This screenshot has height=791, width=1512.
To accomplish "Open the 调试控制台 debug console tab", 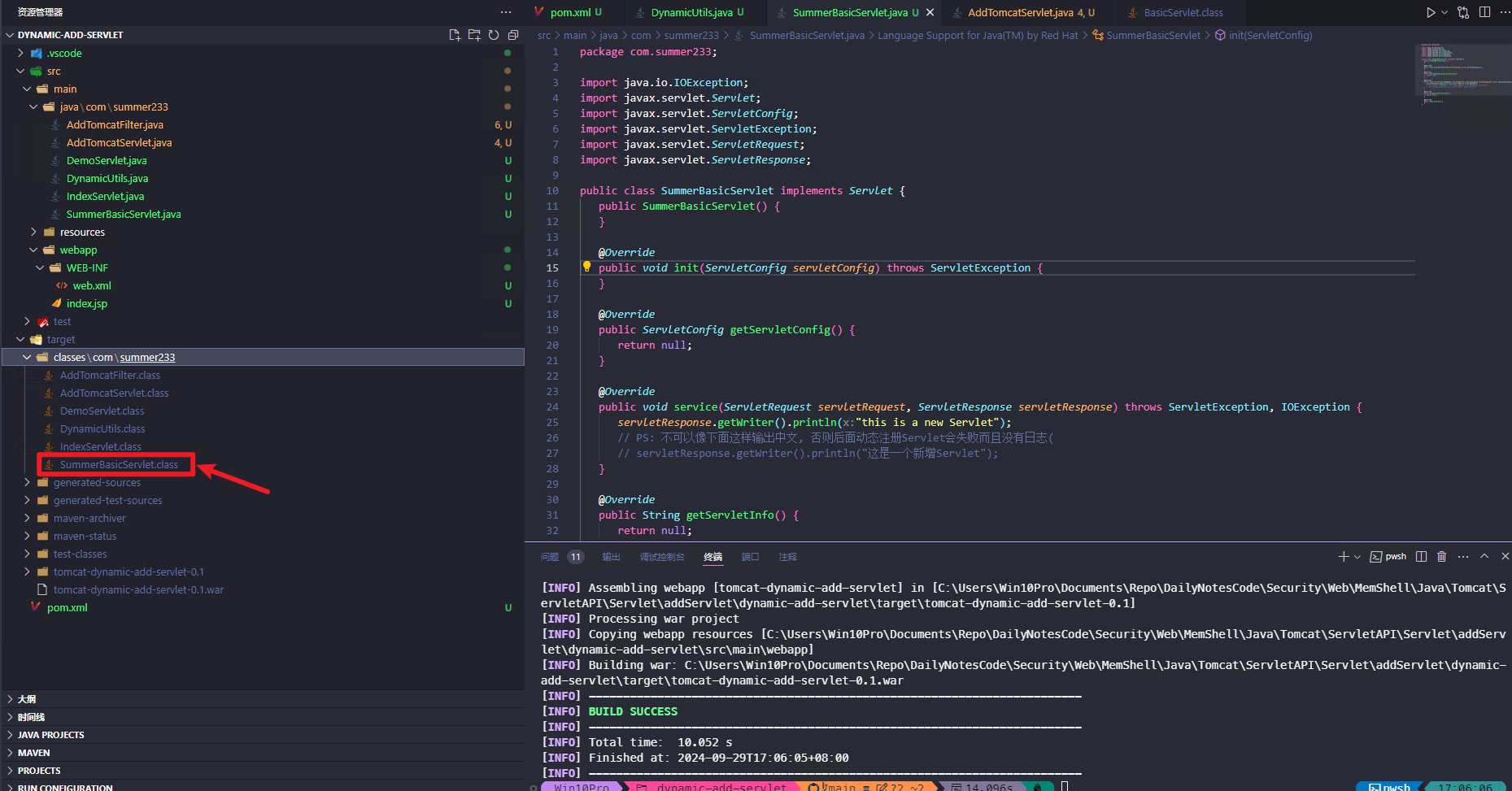I will [662, 557].
